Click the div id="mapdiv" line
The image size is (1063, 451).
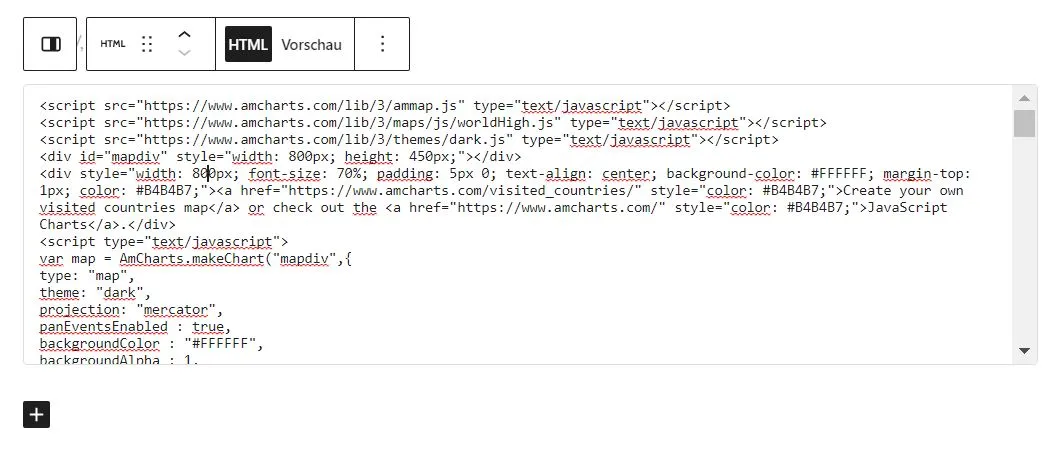(x=281, y=157)
